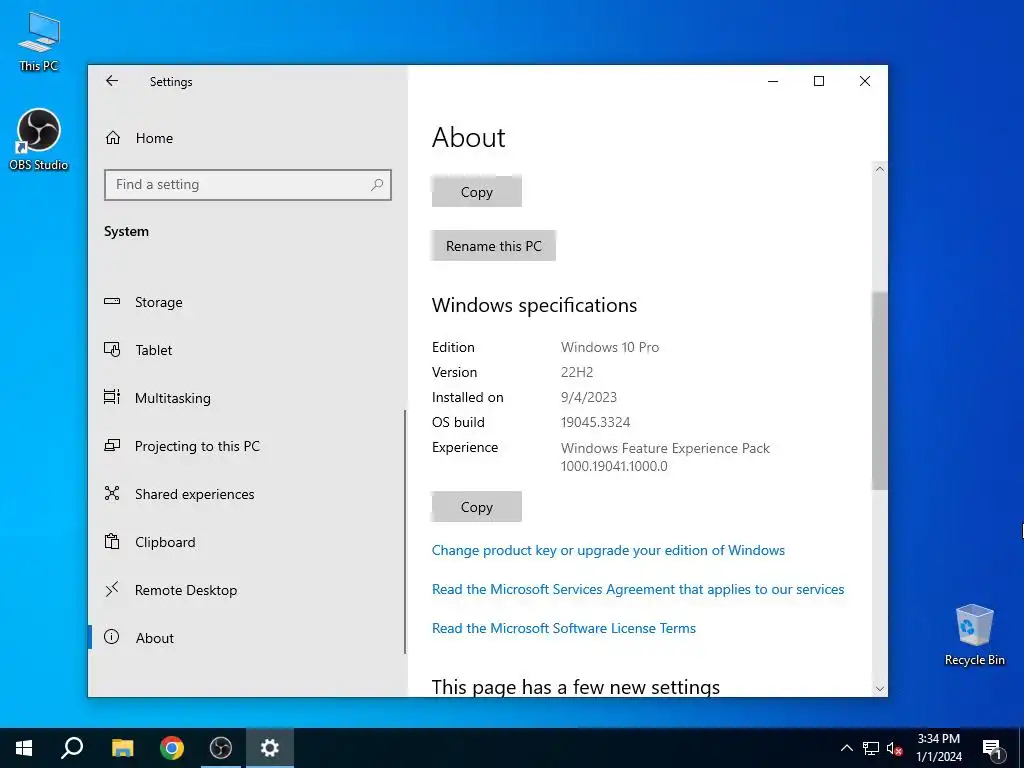Open the Storage settings icon
Screen dimensions: 1024x768
tap(112, 302)
